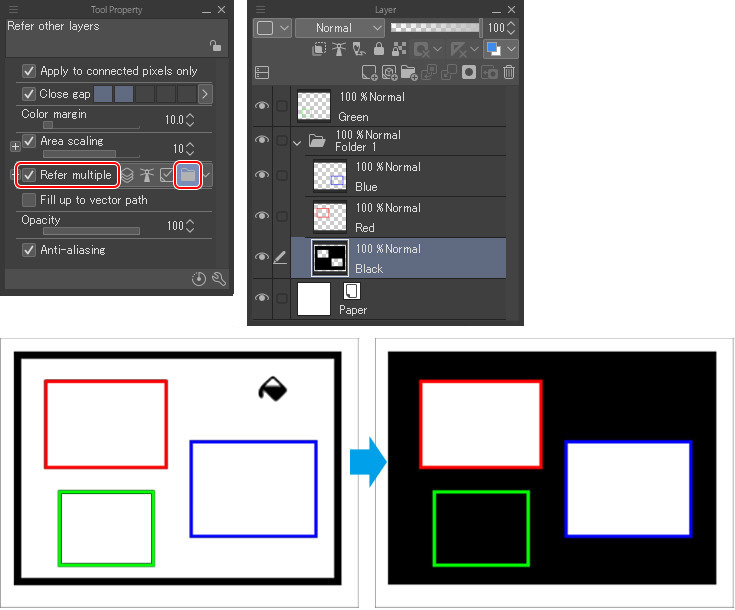Open the Tool Property panel menu

coord(13,9)
